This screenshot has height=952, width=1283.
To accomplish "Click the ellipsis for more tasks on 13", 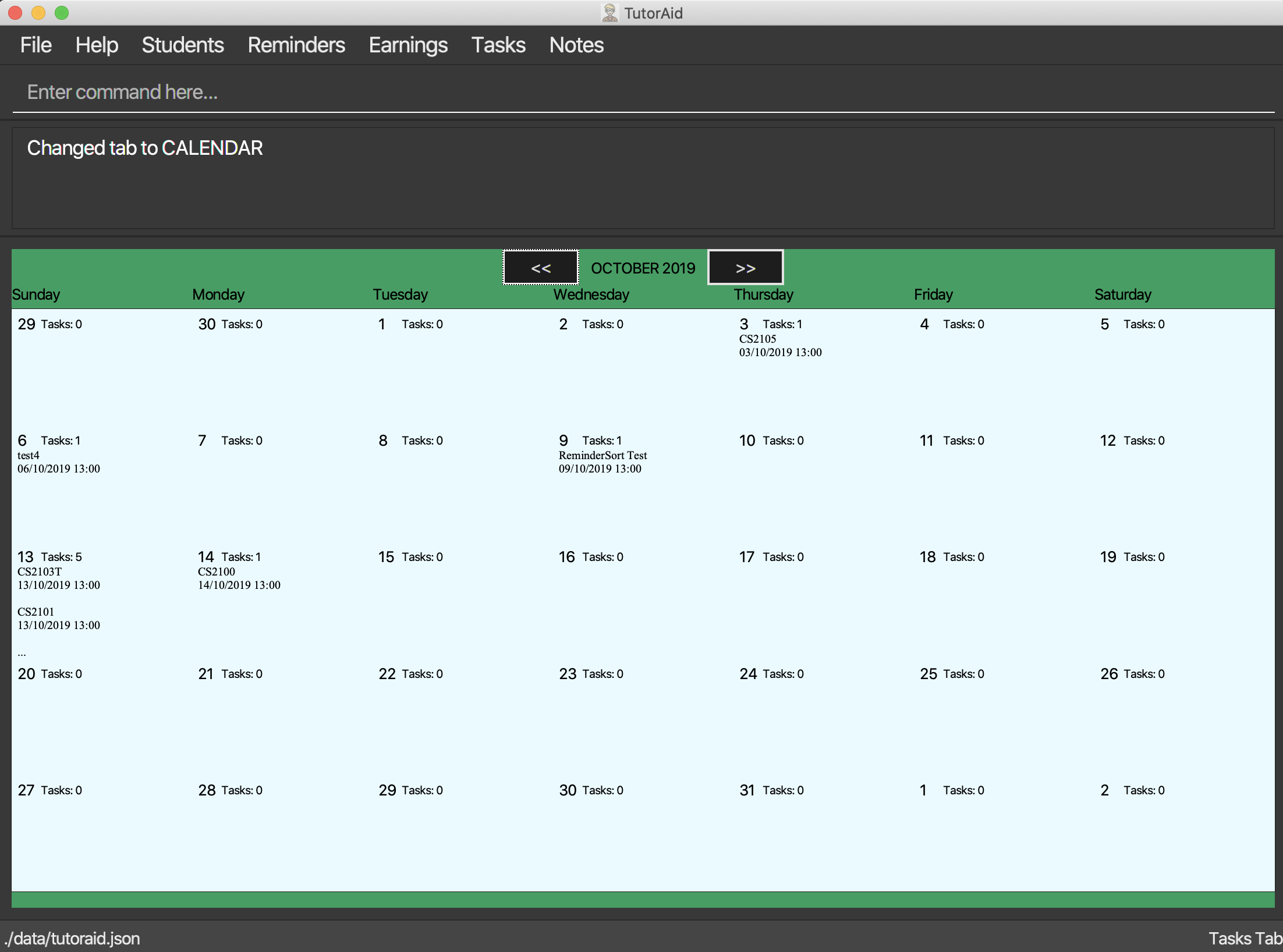I will (22, 653).
